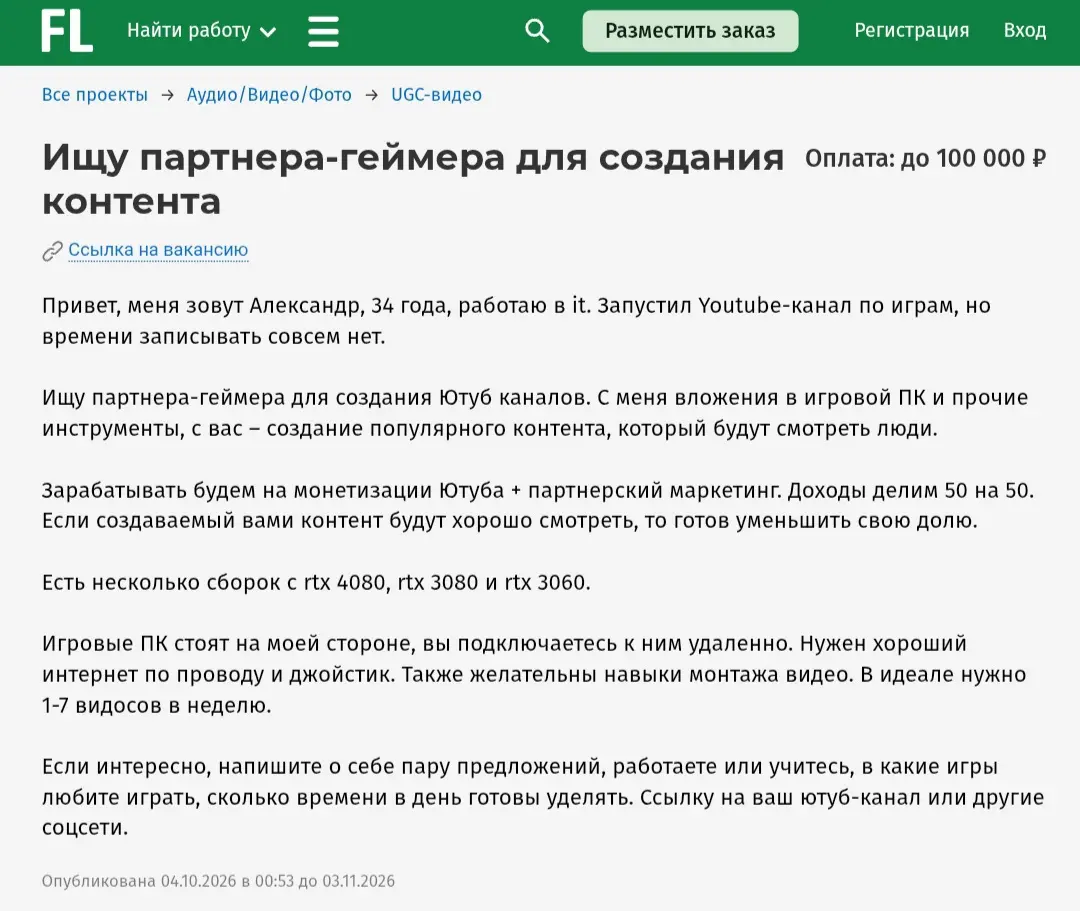Image resolution: width=1080 pixels, height=911 pixels.
Task: Open the Регистрация page
Action: pyautogui.click(x=911, y=30)
